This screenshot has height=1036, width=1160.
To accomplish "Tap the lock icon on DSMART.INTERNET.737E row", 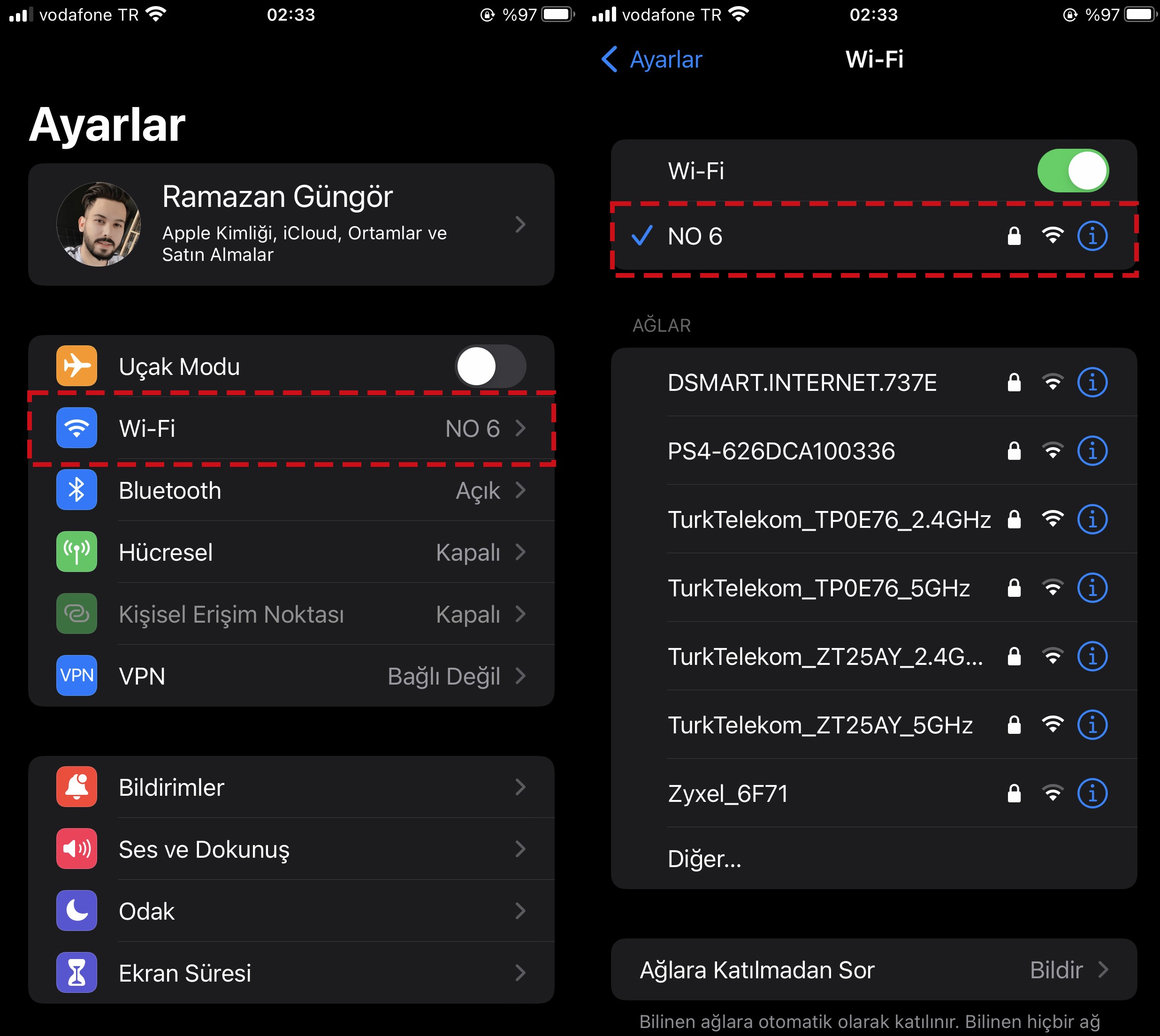I will [1014, 382].
